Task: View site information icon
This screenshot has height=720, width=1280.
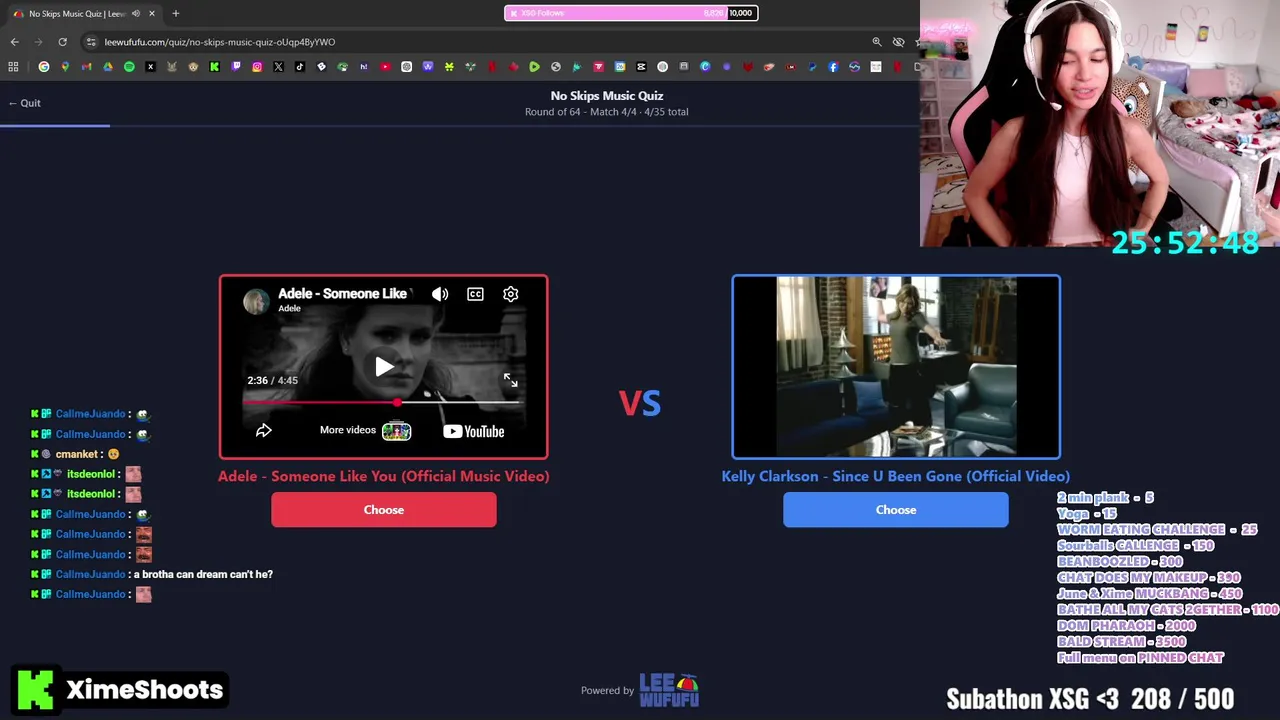Action: 91,42
